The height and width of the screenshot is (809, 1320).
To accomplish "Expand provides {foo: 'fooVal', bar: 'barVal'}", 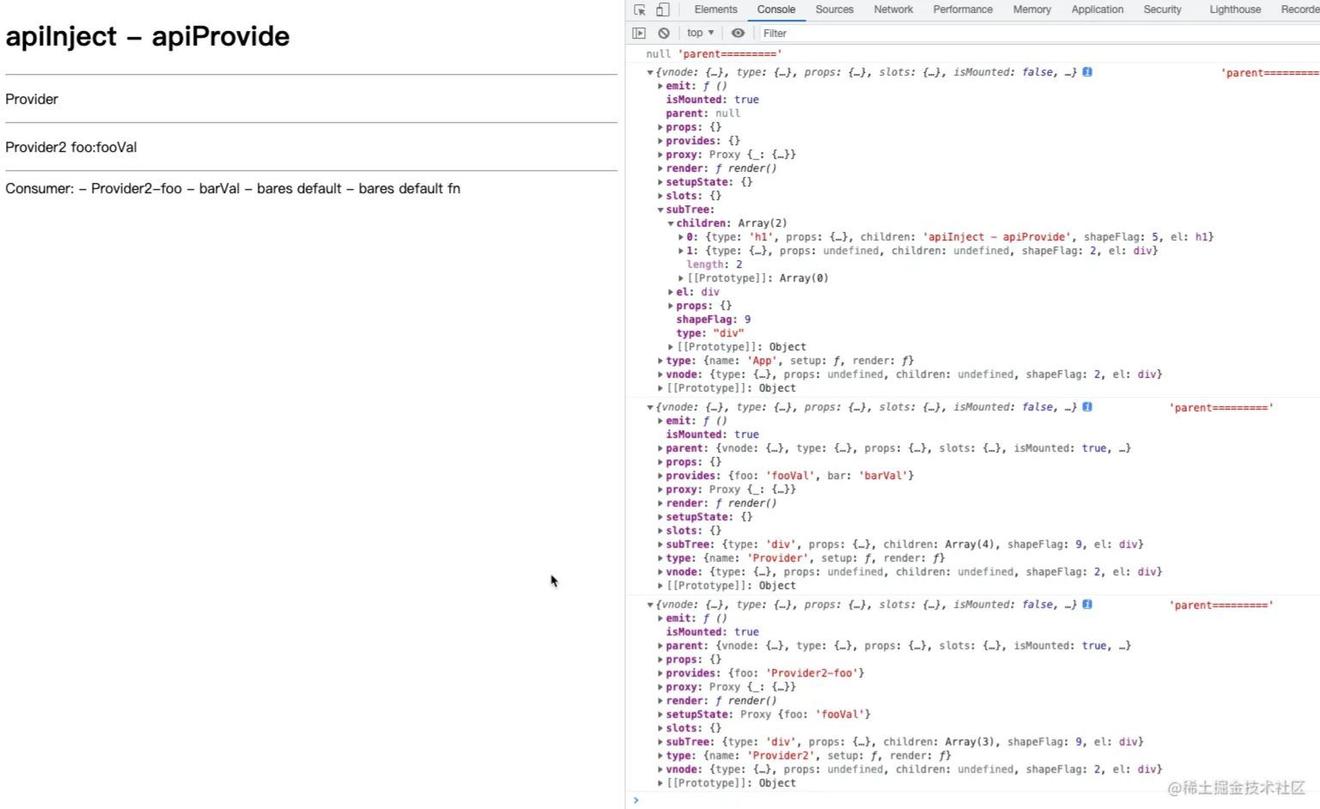I will [x=661, y=476].
